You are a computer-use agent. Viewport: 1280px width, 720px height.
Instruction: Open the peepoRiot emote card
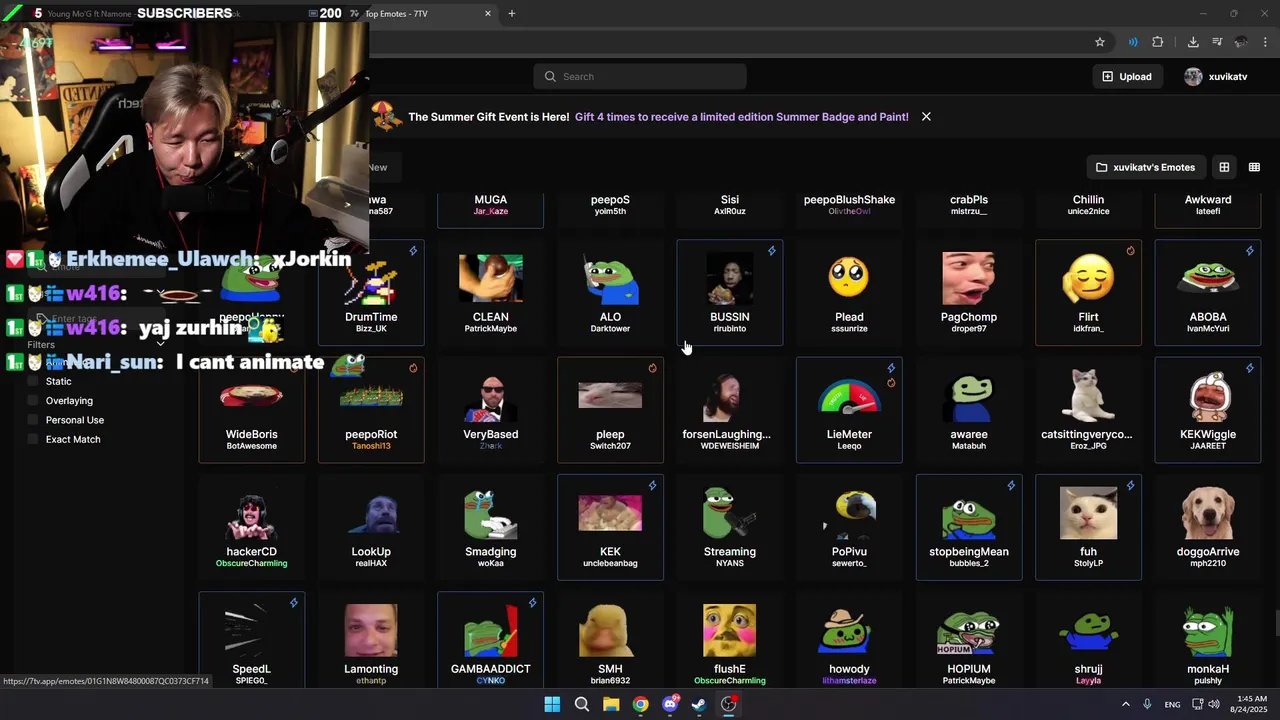(371, 410)
